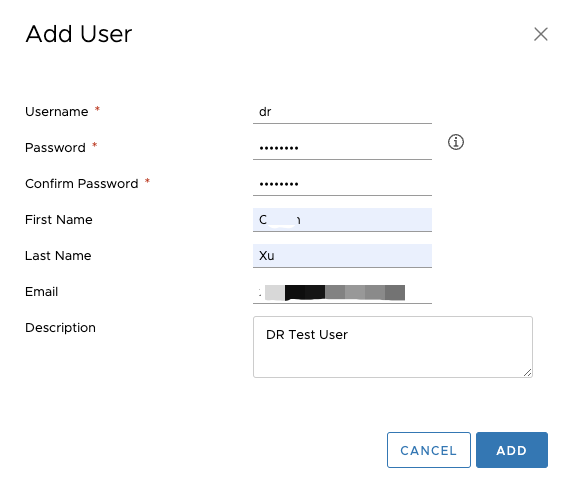Click the Last Name field containing Xu

342,256
